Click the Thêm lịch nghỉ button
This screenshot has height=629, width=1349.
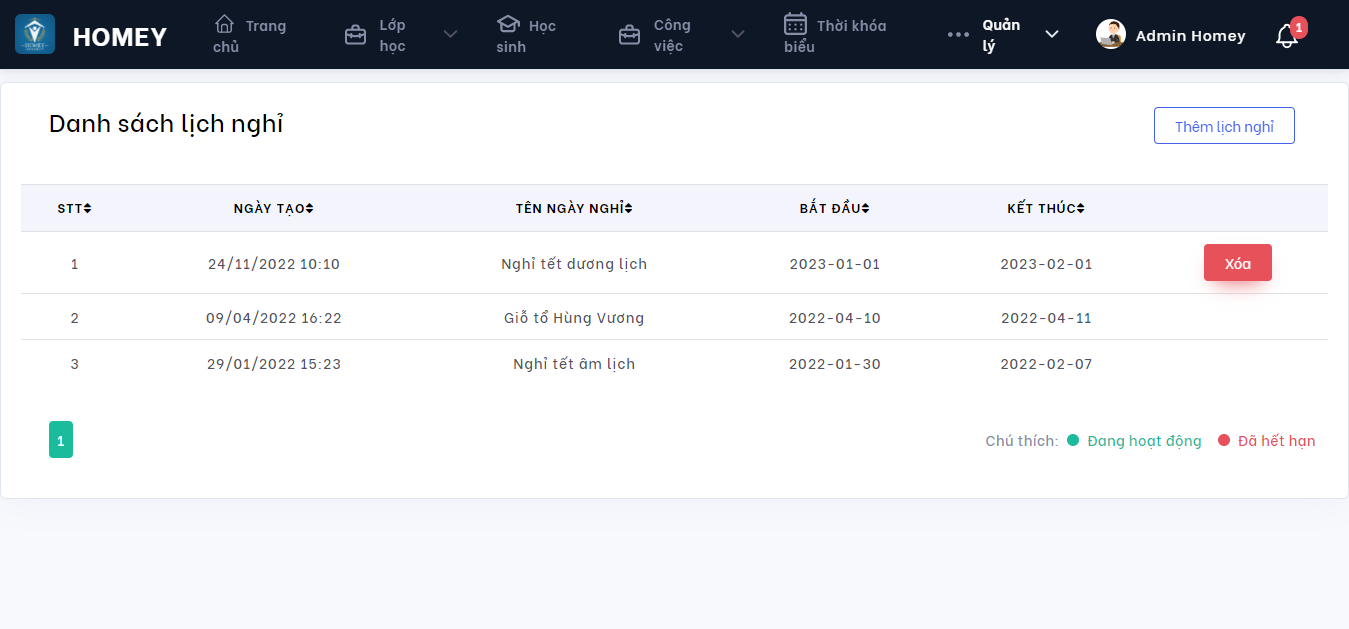(x=1224, y=126)
